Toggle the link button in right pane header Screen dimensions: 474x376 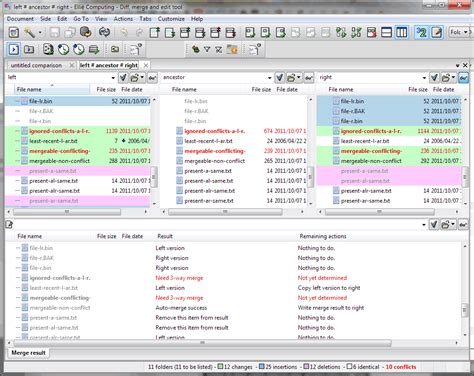463,78
